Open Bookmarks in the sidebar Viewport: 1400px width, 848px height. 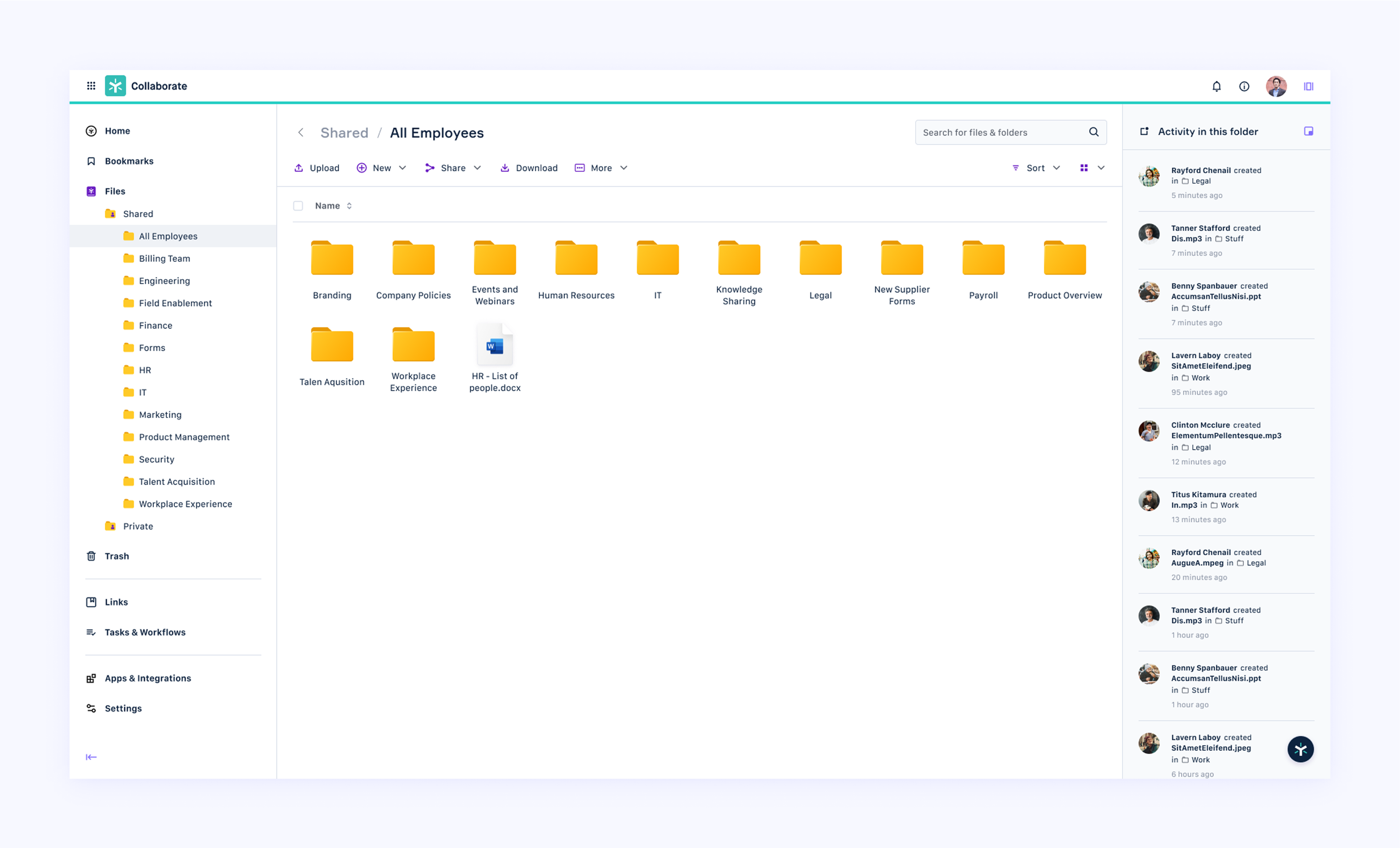(129, 161)
